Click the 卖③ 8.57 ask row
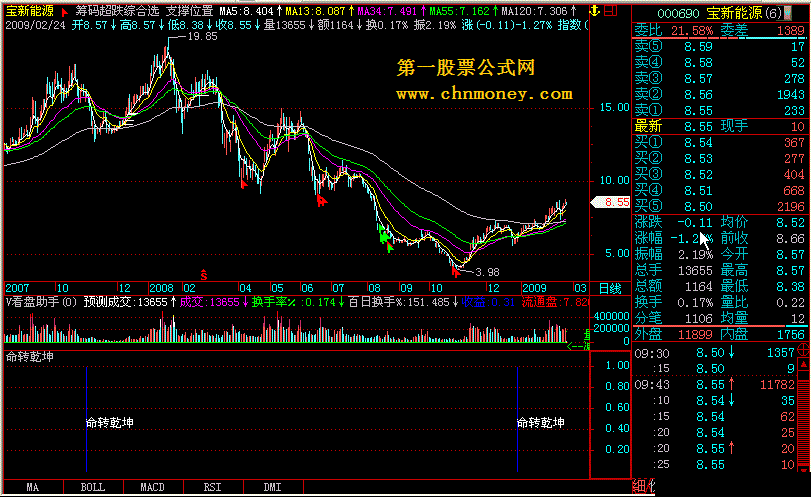The height and width of the screenshot is (497, 811). tap(719, 79)
